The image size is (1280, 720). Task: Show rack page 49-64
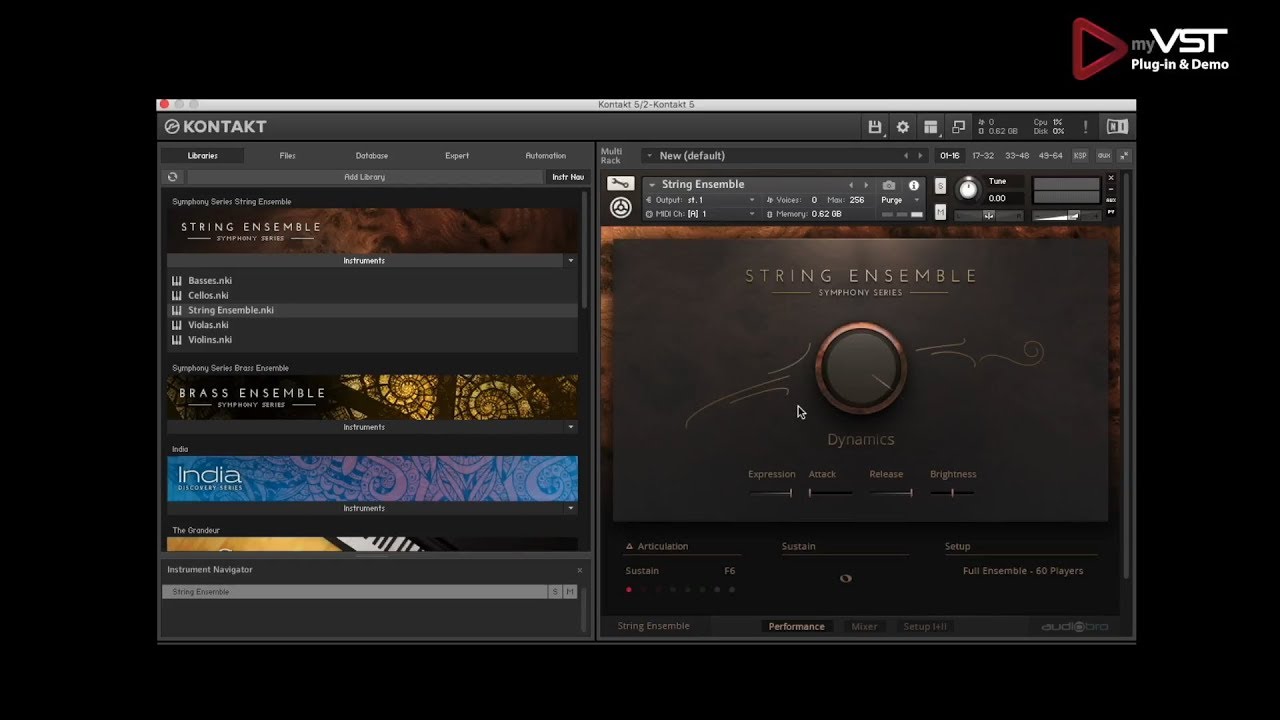[x=1050, y=156]
